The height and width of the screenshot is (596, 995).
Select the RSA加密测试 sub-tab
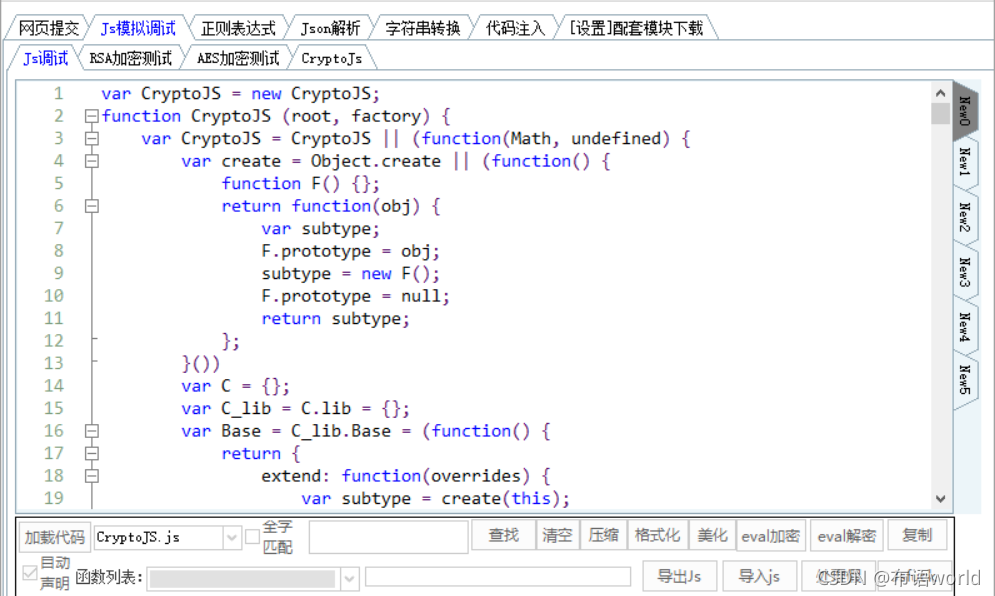tap(130, 58)
